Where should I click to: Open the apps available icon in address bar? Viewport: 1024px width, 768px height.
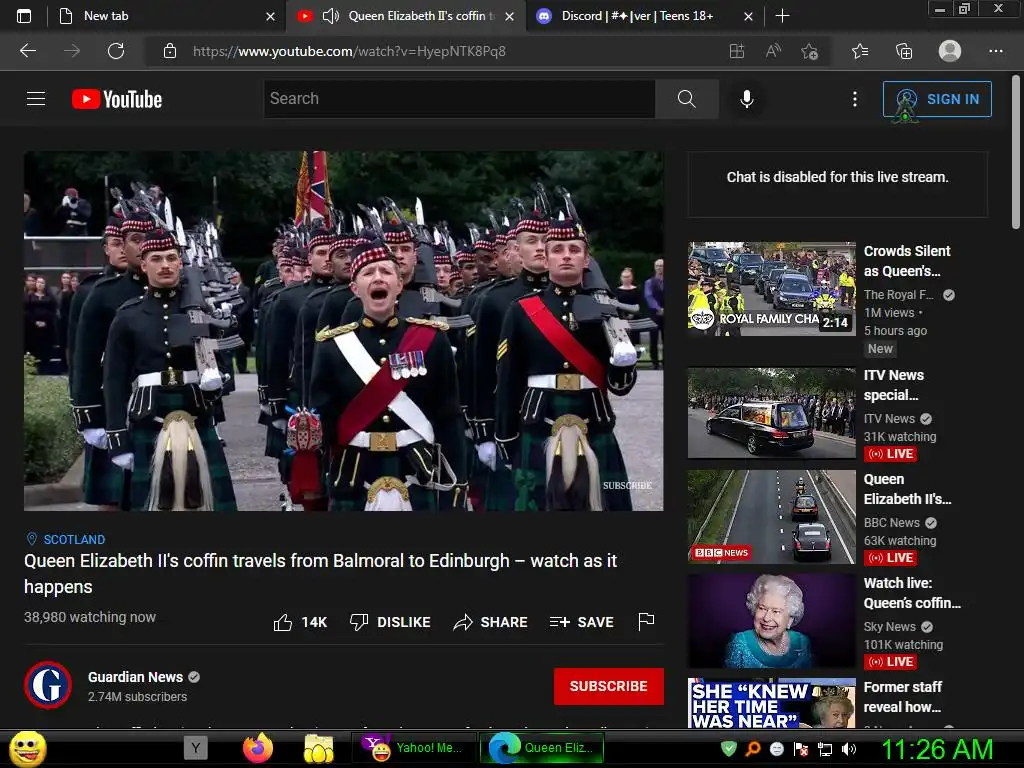coord(737,51)
